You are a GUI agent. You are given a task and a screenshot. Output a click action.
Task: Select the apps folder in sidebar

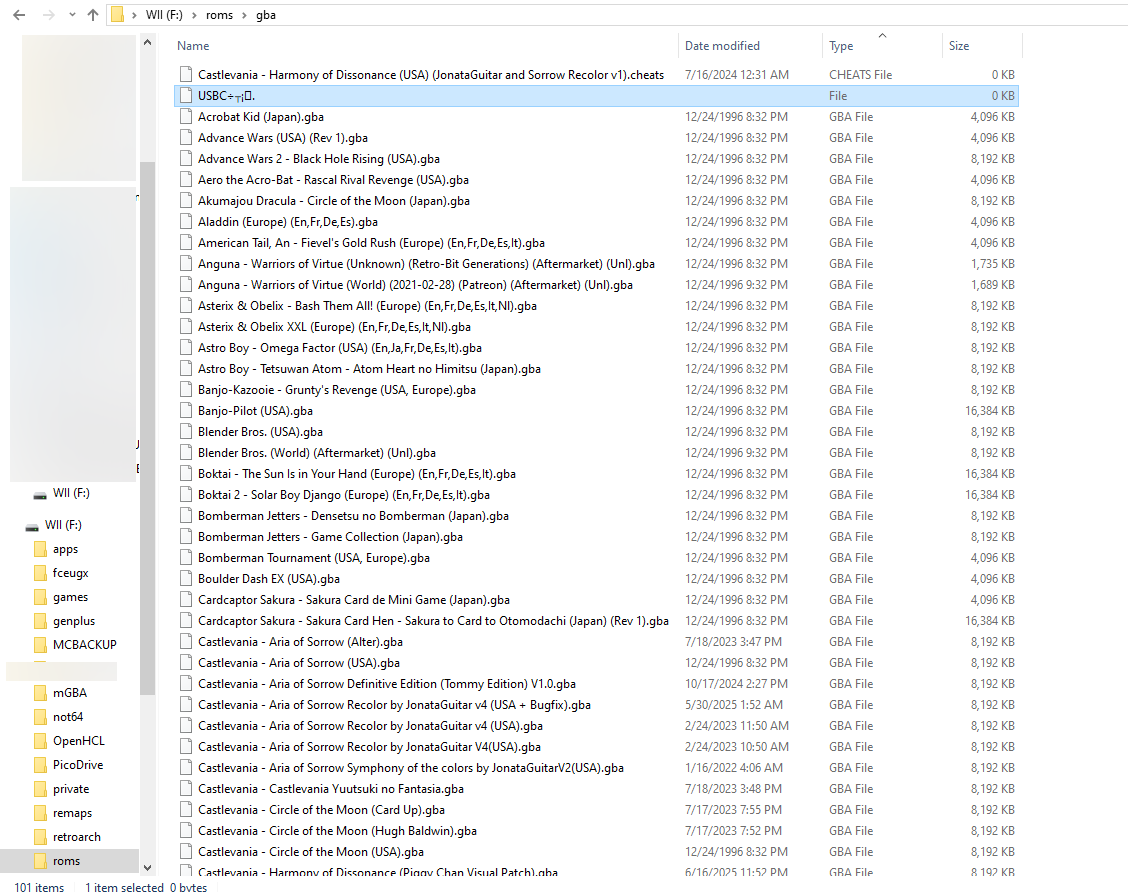tap(65, 549)
